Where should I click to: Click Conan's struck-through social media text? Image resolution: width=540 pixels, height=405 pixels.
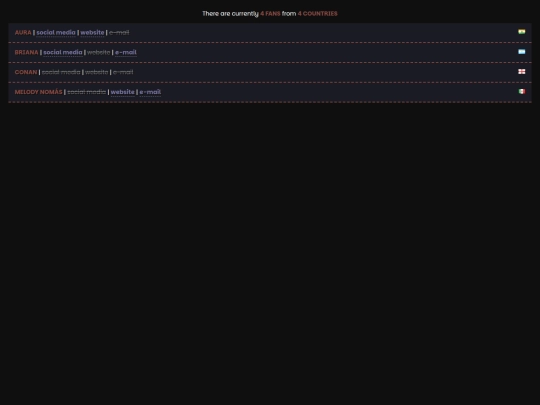pyautogui.click(x=61, y=72)
